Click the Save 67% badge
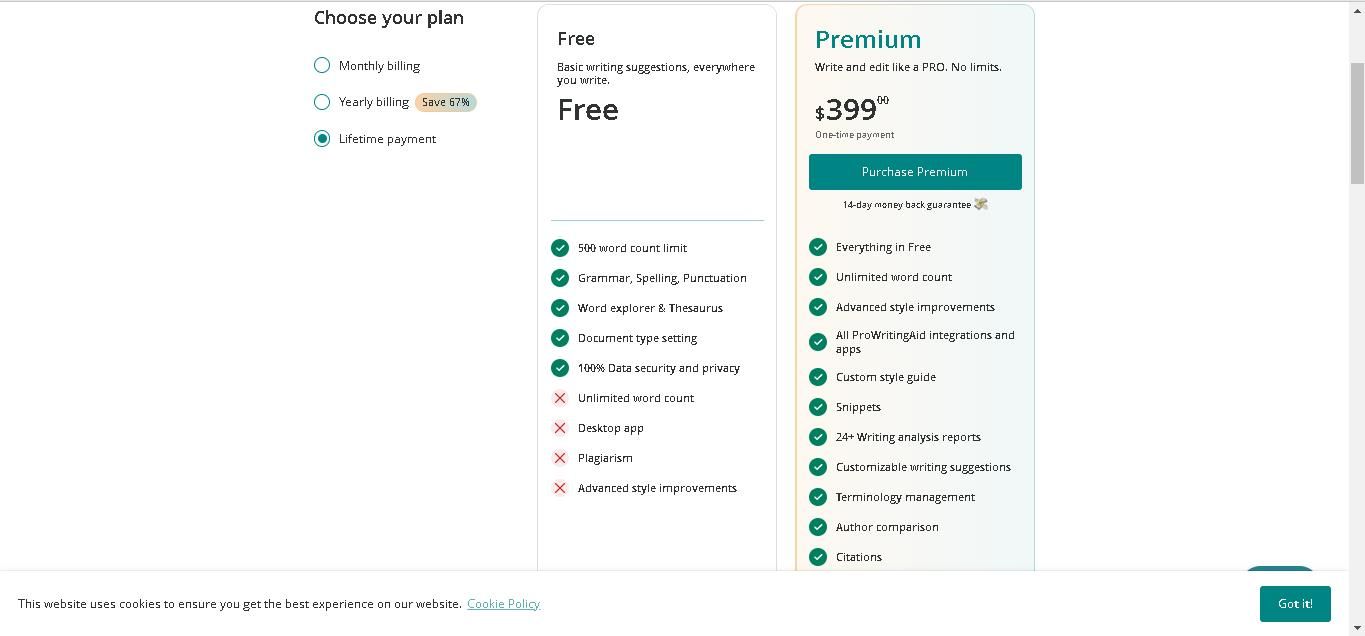1365x636 pixels. 446,102
